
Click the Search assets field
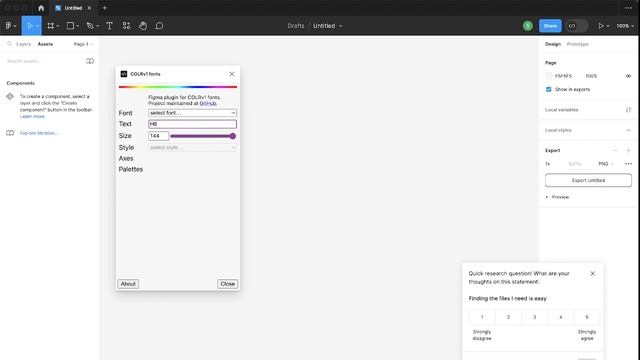click(43, 61)
